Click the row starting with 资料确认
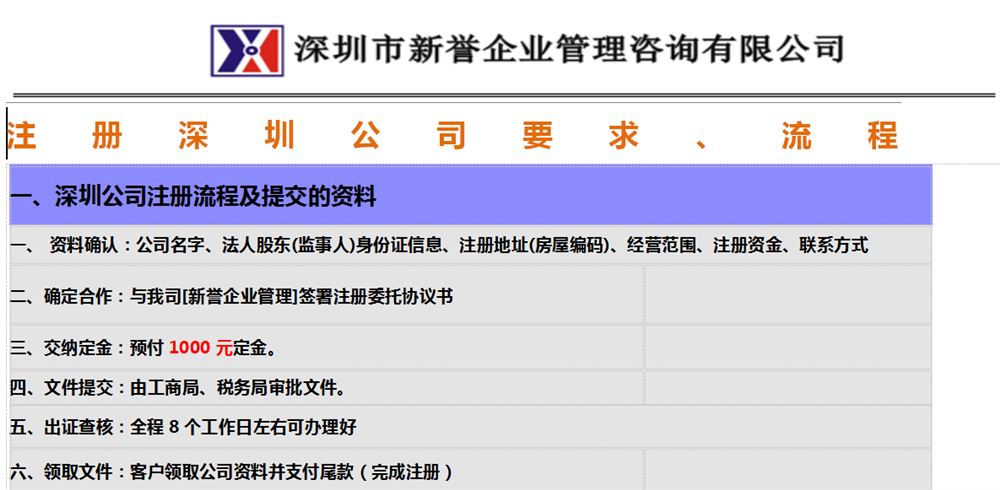Viewport: 1000px width, 490px height. point(471,245)
